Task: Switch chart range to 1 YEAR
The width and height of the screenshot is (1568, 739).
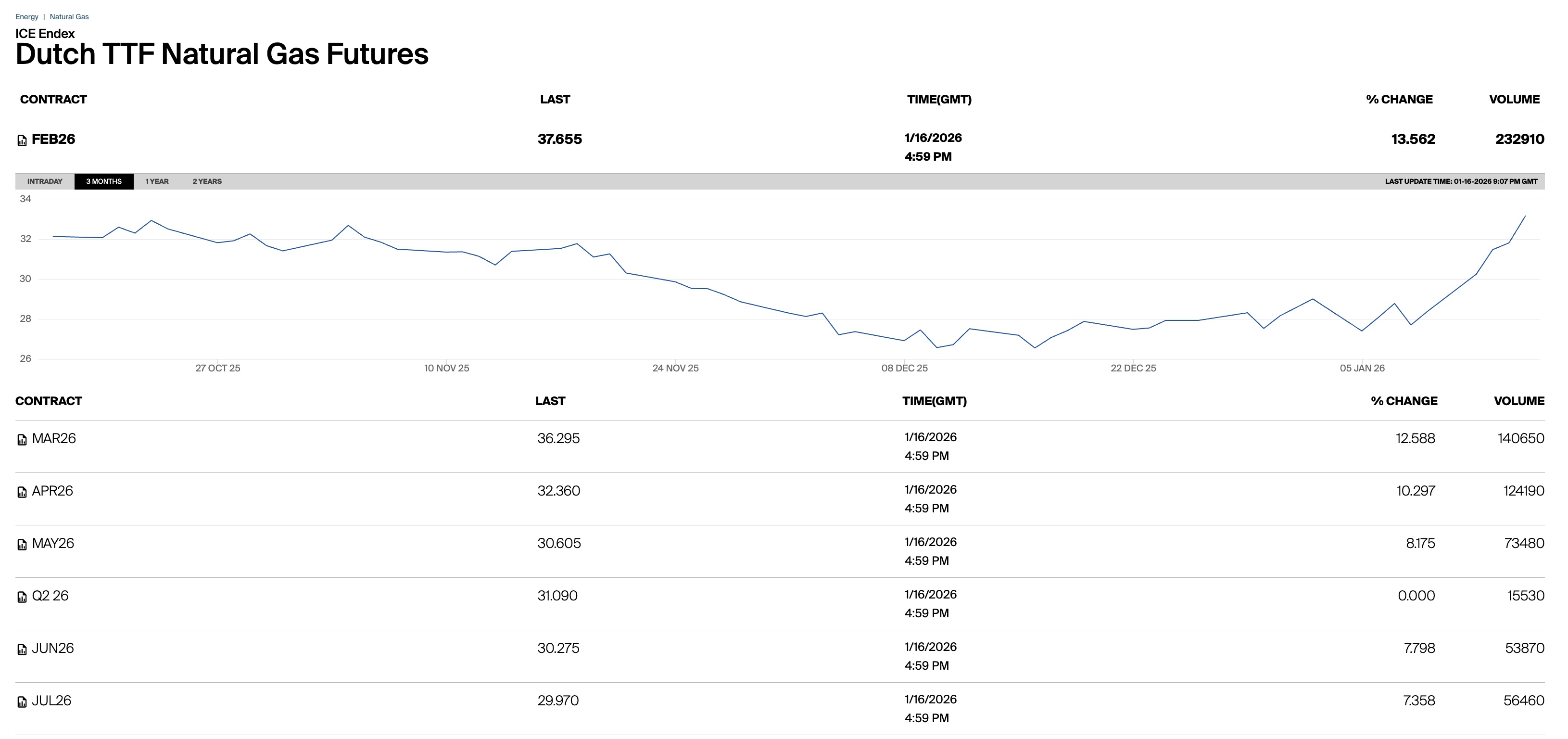Action: [156, 181]
